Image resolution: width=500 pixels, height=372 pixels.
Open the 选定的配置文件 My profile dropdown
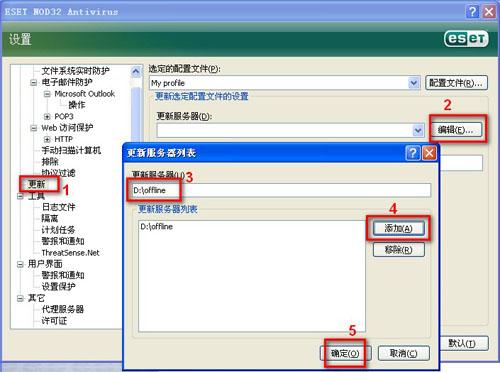click(414, 83)
